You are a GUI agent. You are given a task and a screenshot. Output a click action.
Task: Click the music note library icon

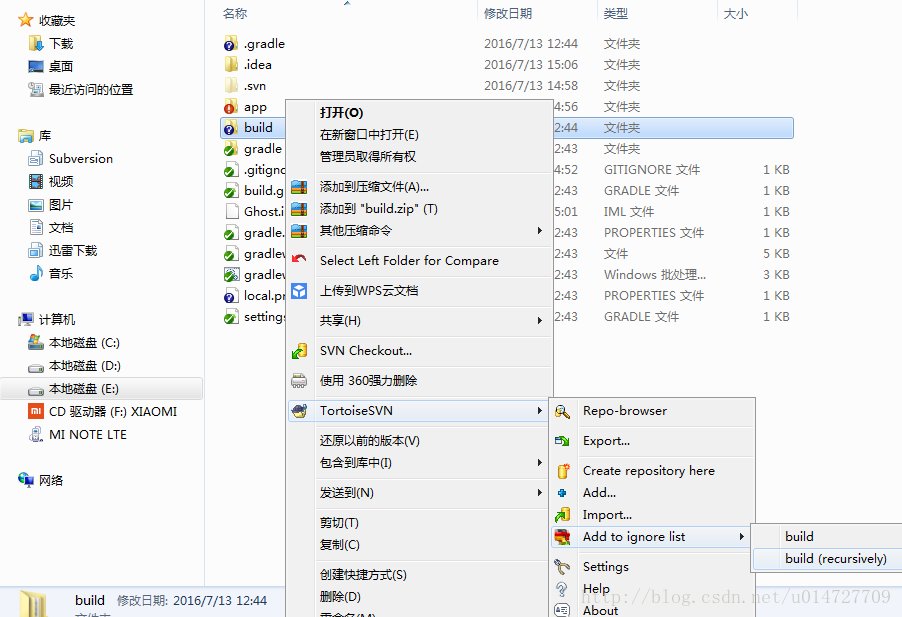[36, 273]
